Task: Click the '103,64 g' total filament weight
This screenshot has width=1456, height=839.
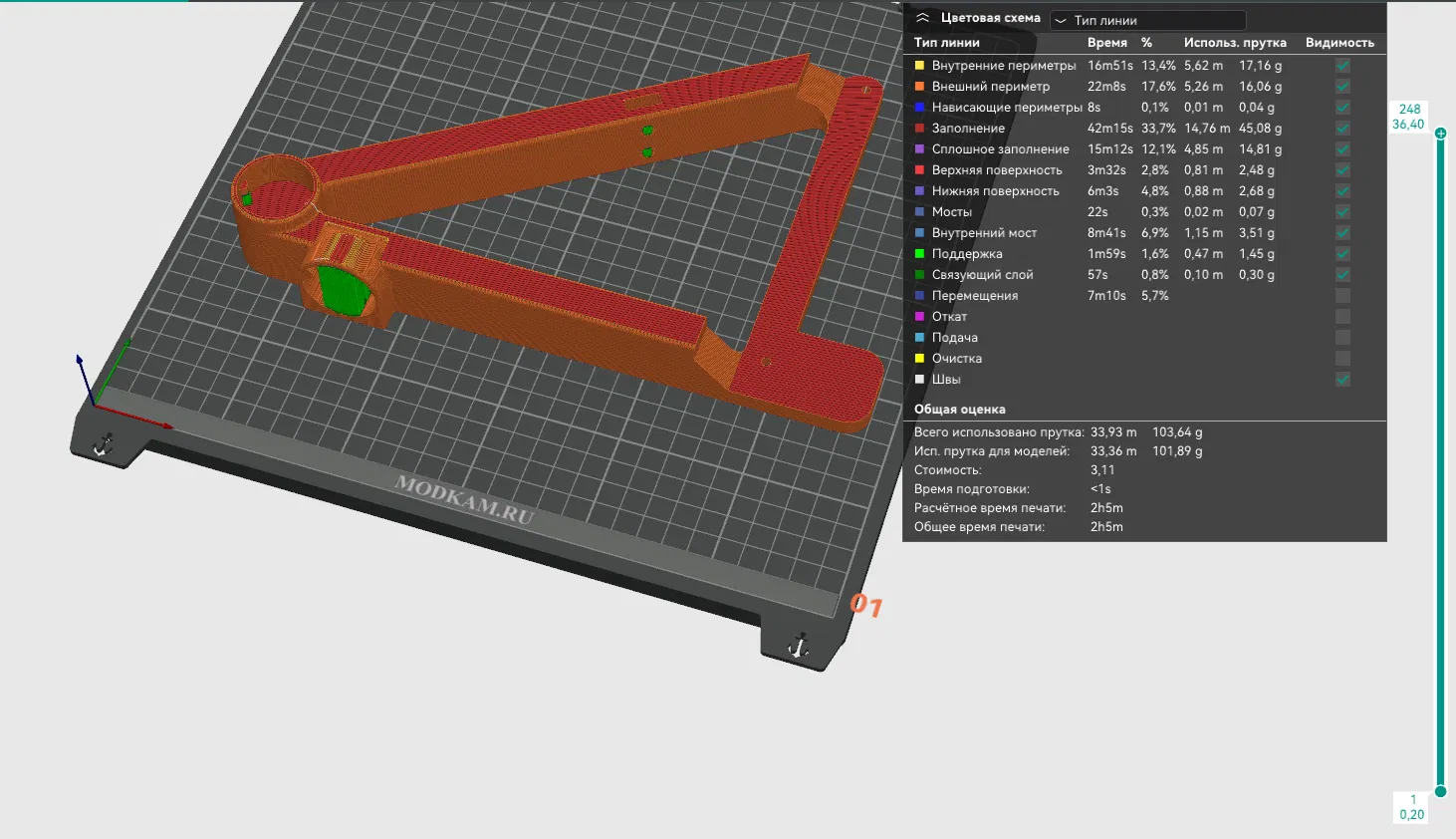Action: [1177, 432]
